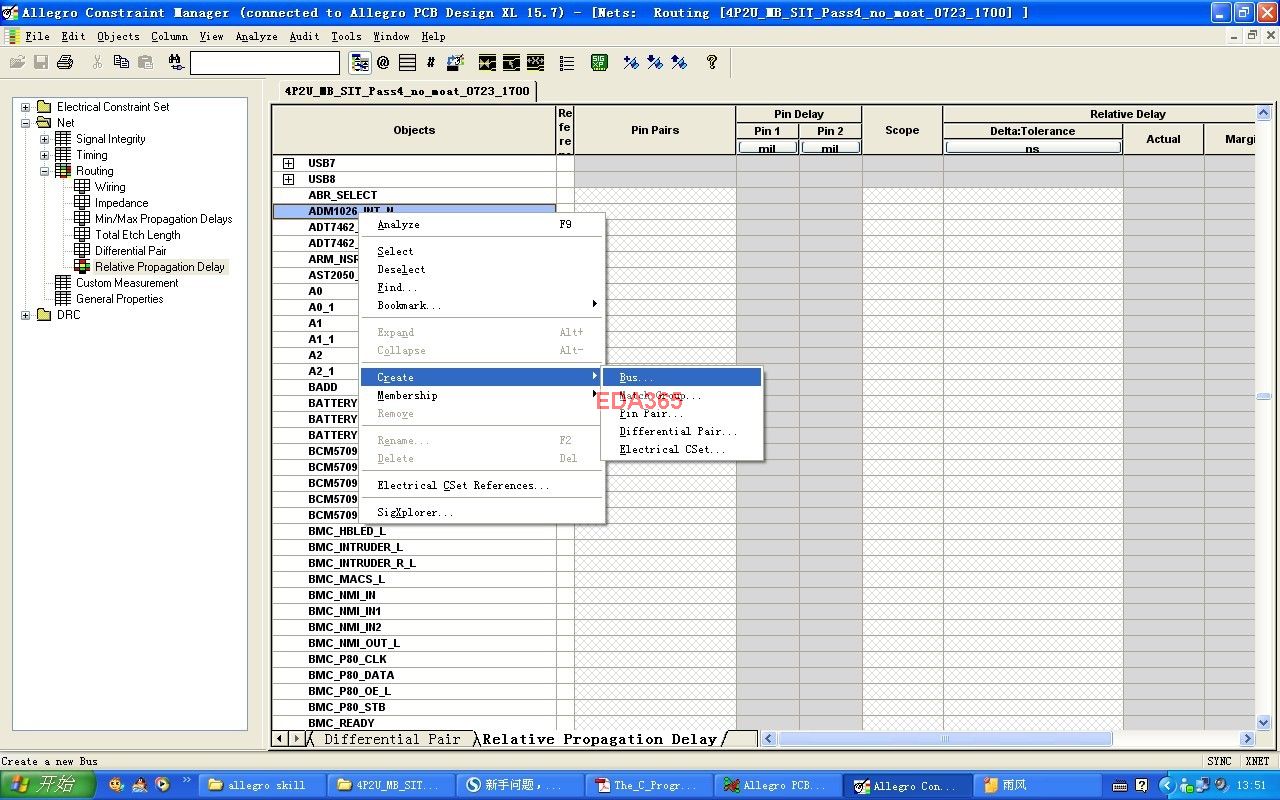Click the Start button on taskbar
The width and height of the screenshot is (1280, 800).
pos(48,785)
